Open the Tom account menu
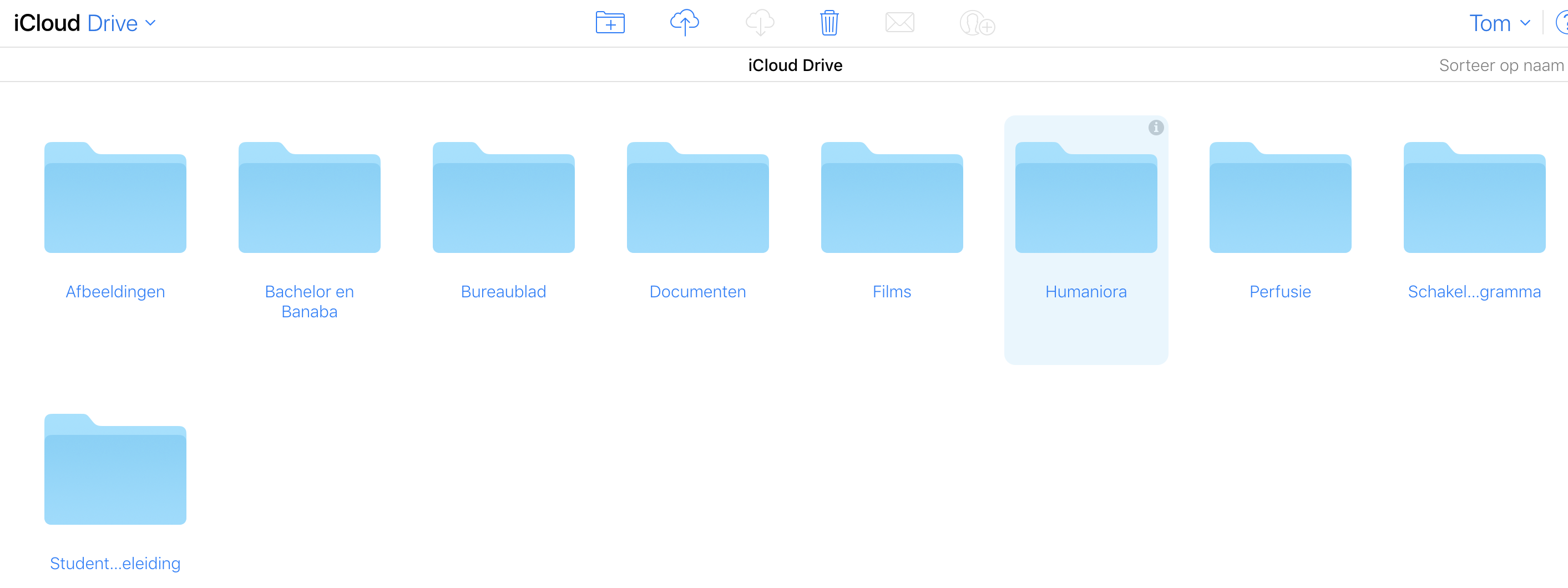This screenshot has width=1568, height=588. click(x=1499, y=23)
